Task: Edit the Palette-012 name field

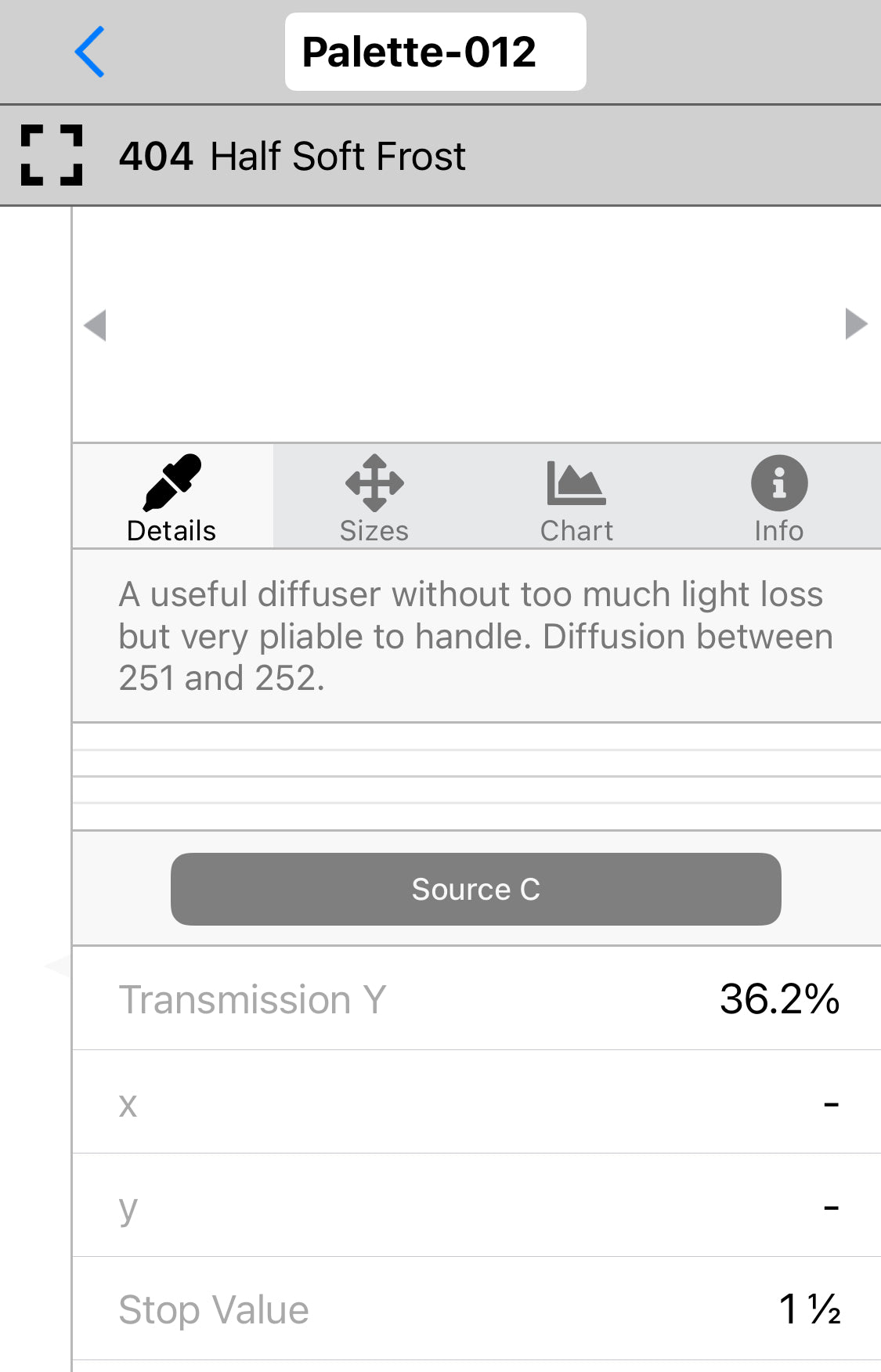Action: point(435,52)
